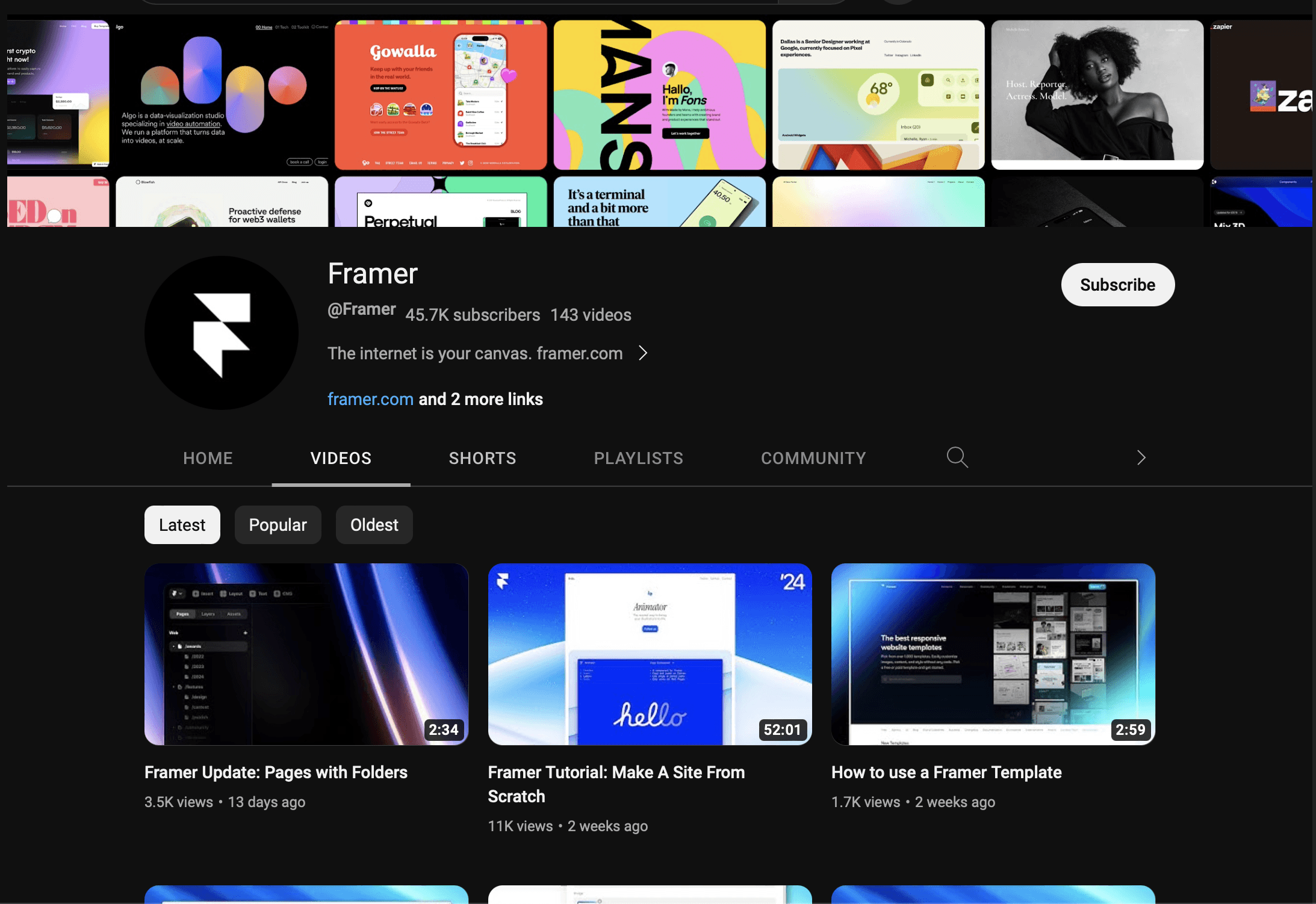
Task: Select the Oldest filter toggle button
Action: 374,524
